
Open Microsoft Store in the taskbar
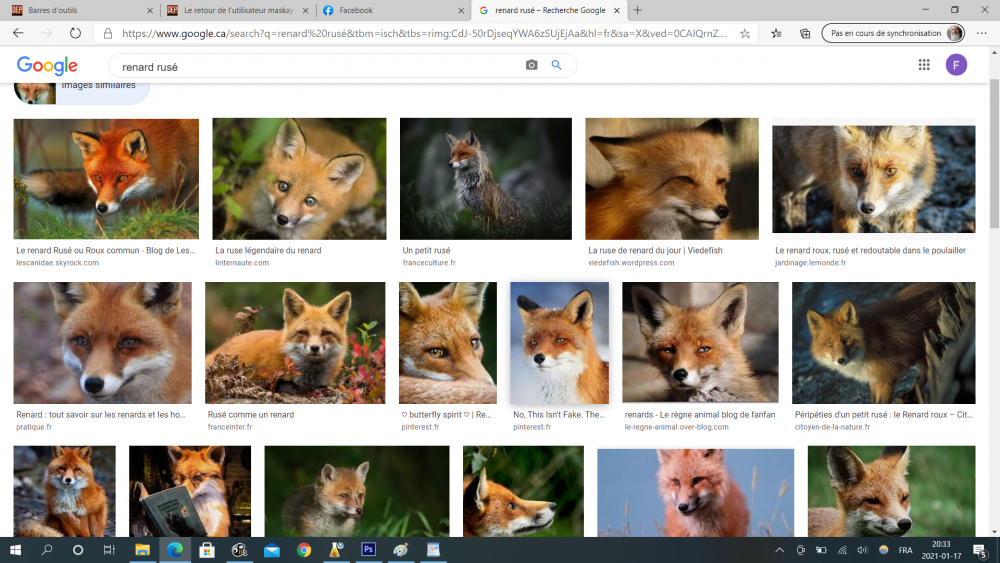tap(207, 550)
